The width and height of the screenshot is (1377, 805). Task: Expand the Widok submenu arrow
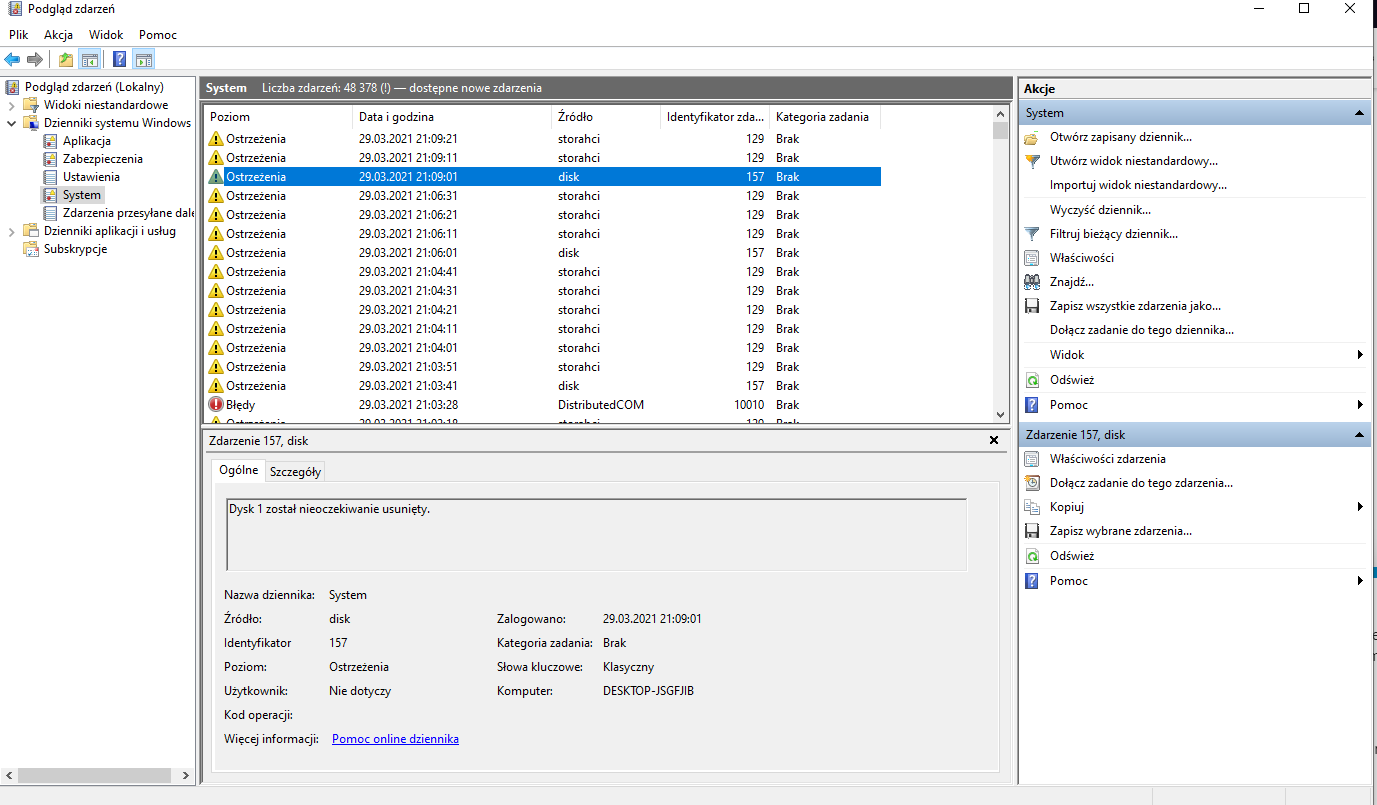[1360, 355]
